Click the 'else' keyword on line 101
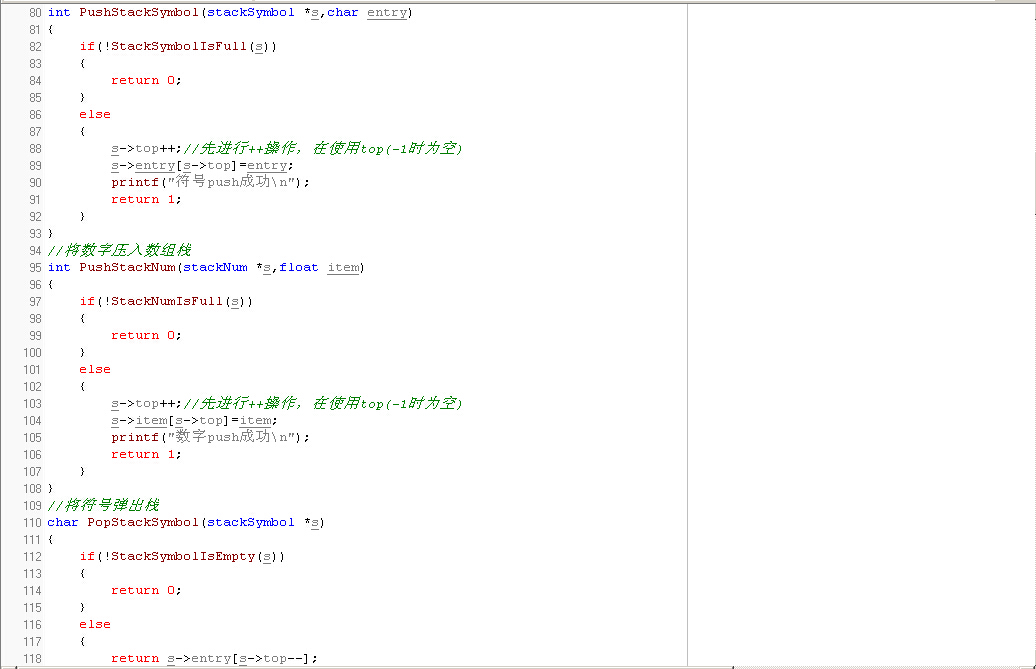The width and height of the screenshot is (1036, 669). (95, 369)
